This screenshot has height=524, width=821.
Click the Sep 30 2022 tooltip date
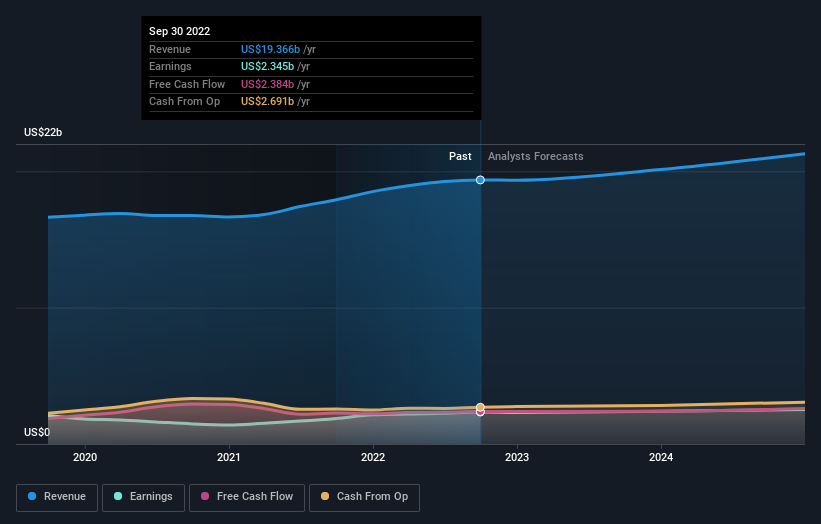(180, 31)
